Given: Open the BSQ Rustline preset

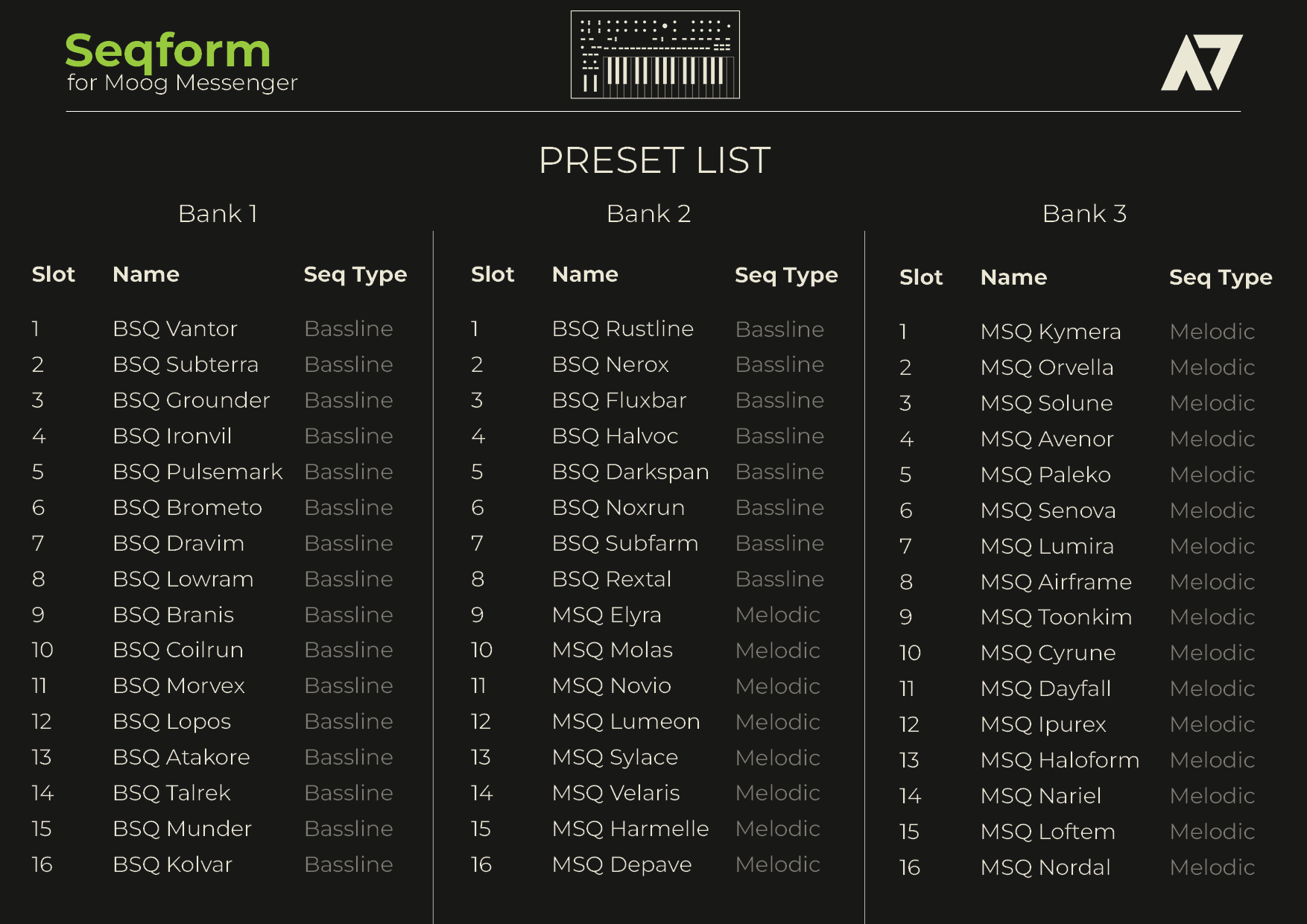Looking at the screenshot, I should (x=622, y=329).
